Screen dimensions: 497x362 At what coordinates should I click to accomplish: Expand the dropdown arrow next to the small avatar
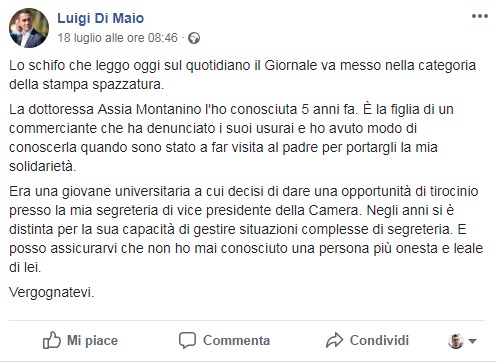[472, 341]
